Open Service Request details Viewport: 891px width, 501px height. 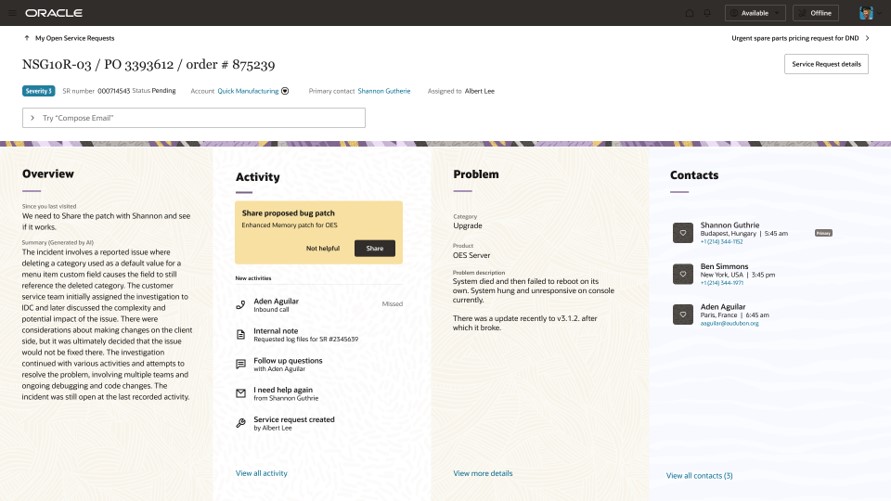coord(826,64)
